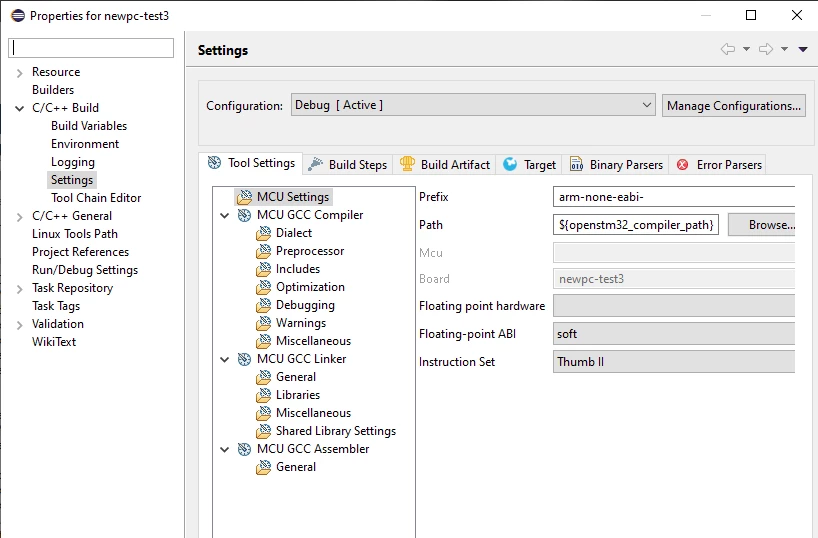Collapse the MCU GCC Assembler node
The image size is (818, 538).
click(x=224, y=449)
